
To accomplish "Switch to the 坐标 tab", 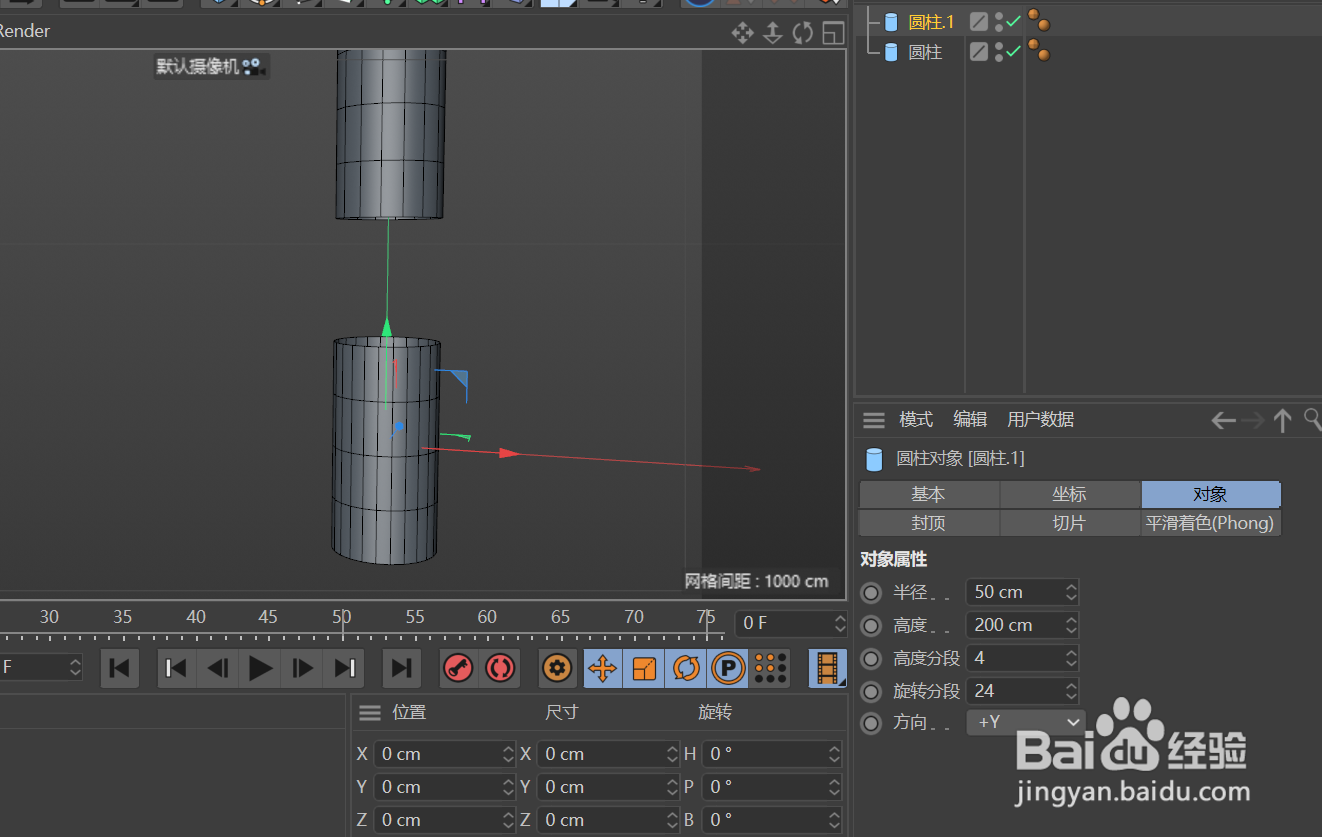I will coord(1070,494).
